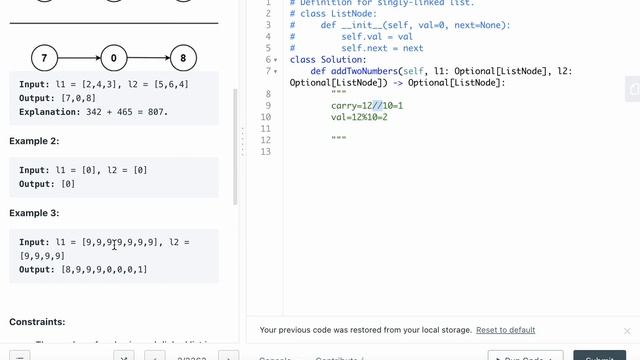Image resolution: width=640 pixels, height=360 pixels.
Task: Place cursor on the 'carry=12//10=1' code line
Action: (x=367, y=106)
